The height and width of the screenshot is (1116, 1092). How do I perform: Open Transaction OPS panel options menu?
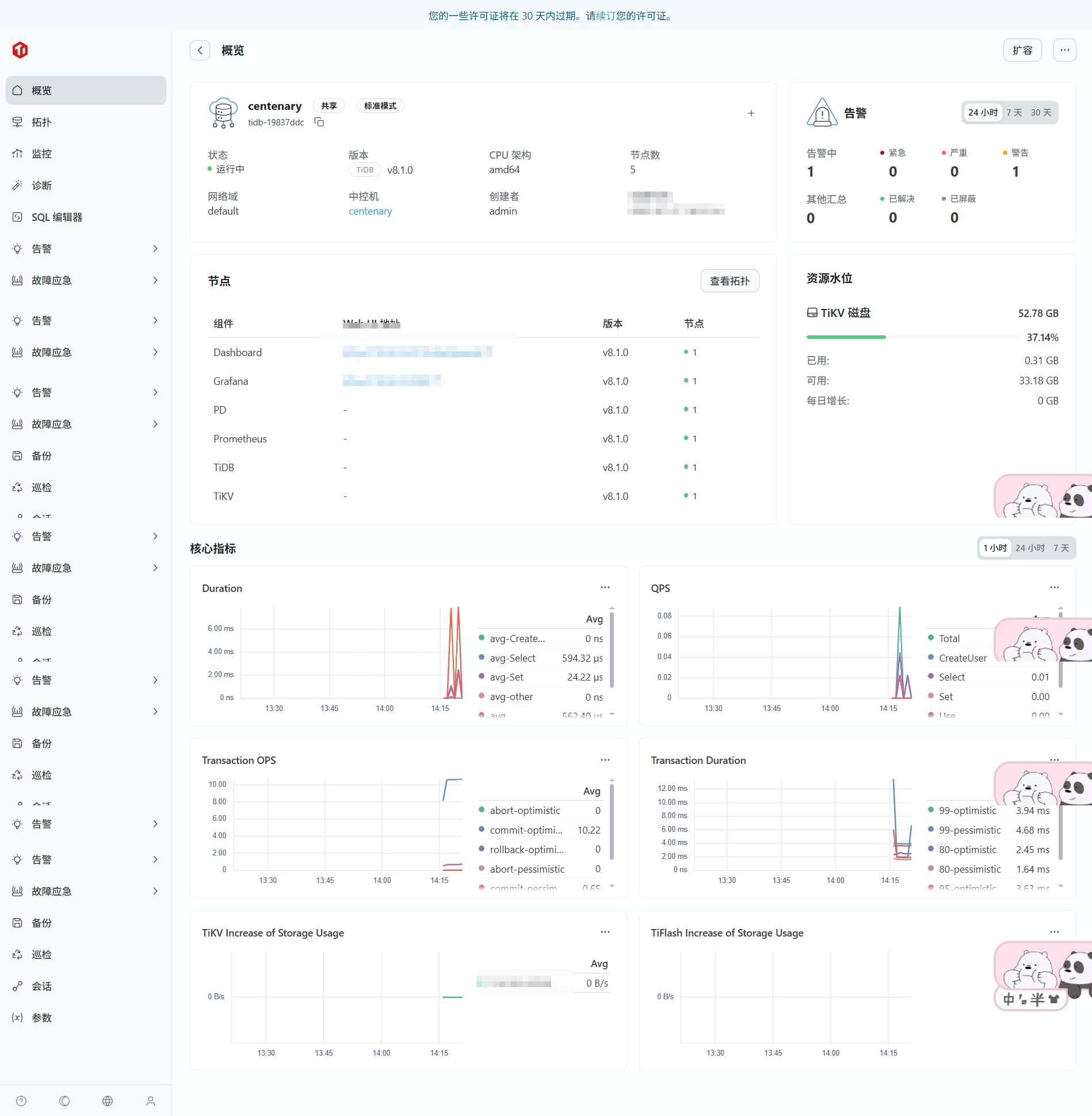(x=605, y=760)
